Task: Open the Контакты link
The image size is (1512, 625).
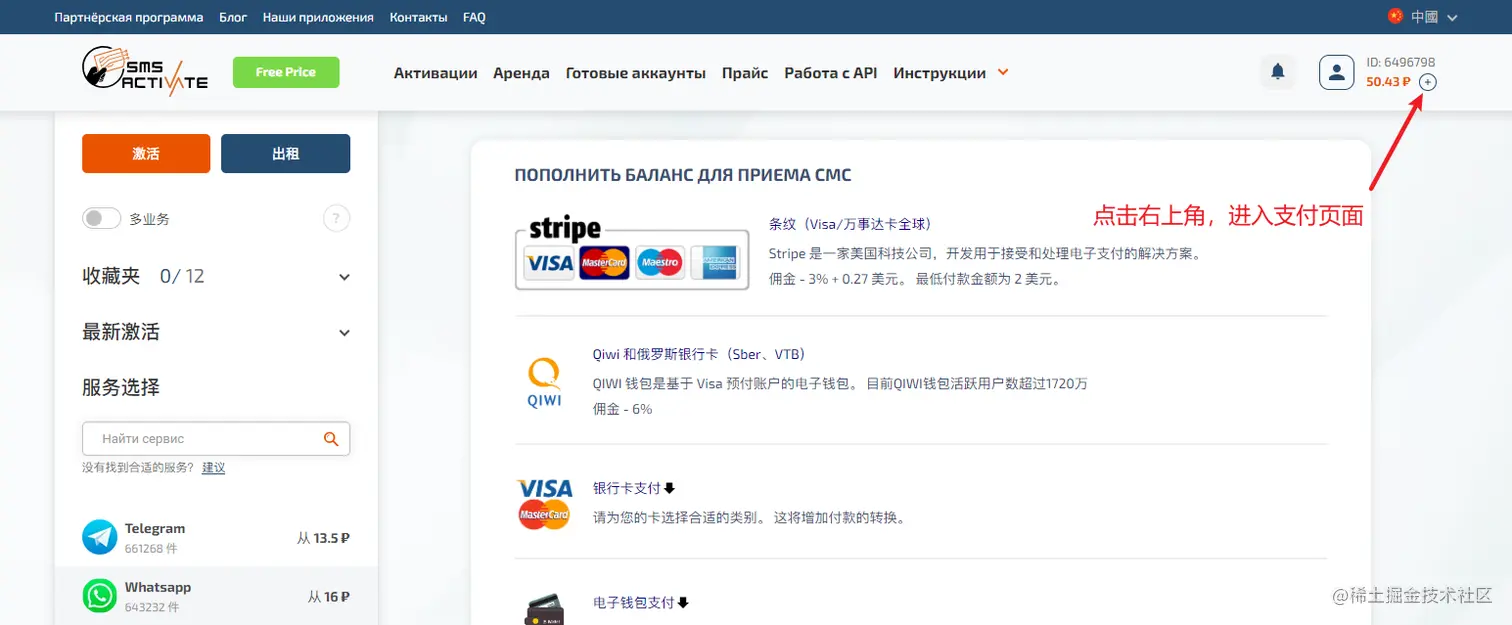Action: click(x=419, y=17)
